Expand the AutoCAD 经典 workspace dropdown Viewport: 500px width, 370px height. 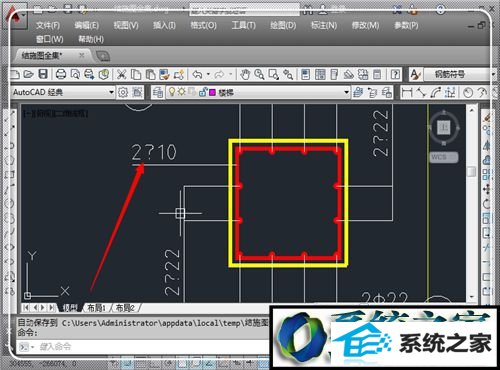[112, 92]
